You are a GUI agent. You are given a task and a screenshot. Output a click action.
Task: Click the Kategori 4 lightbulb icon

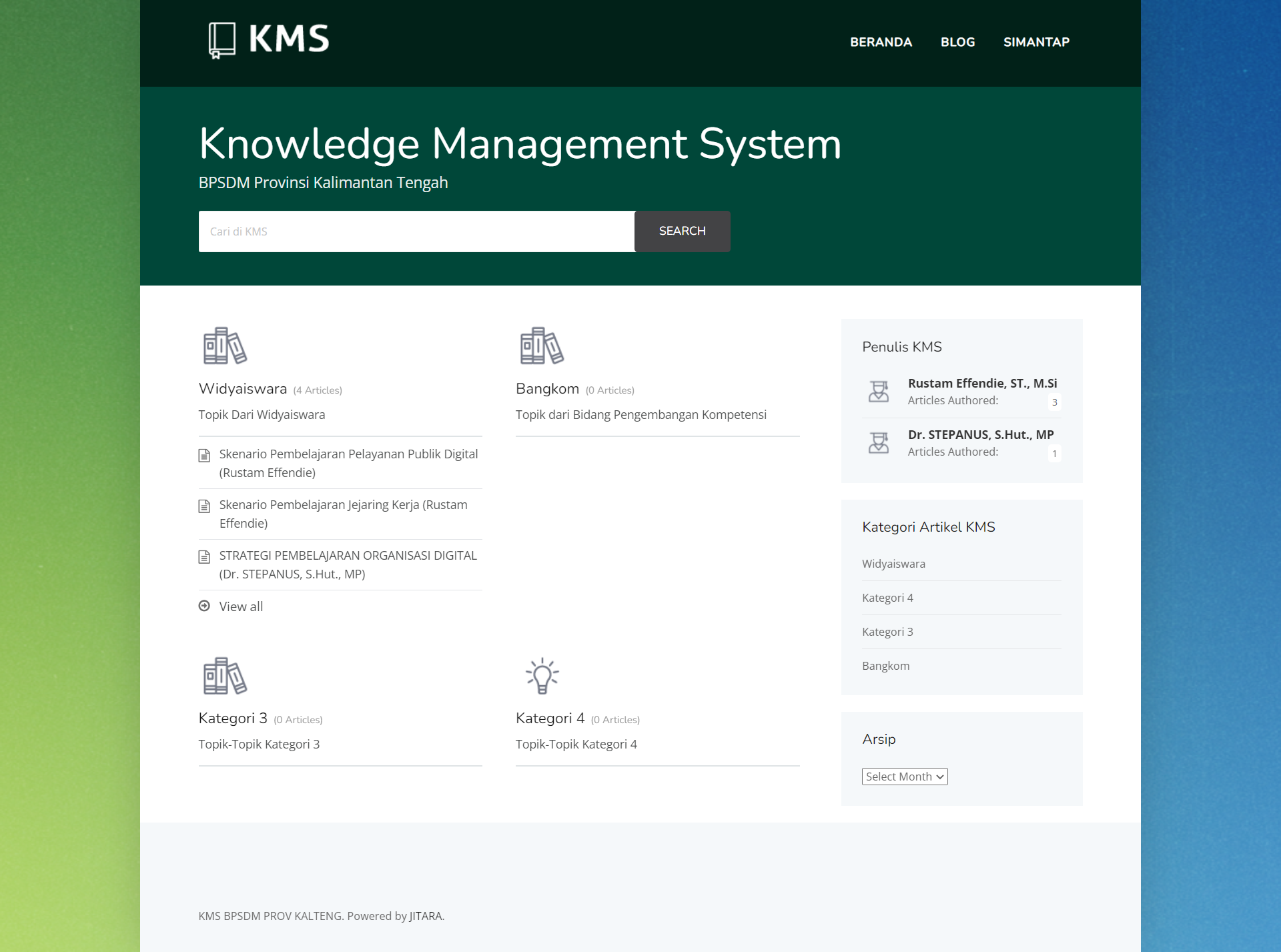[542, 675]
